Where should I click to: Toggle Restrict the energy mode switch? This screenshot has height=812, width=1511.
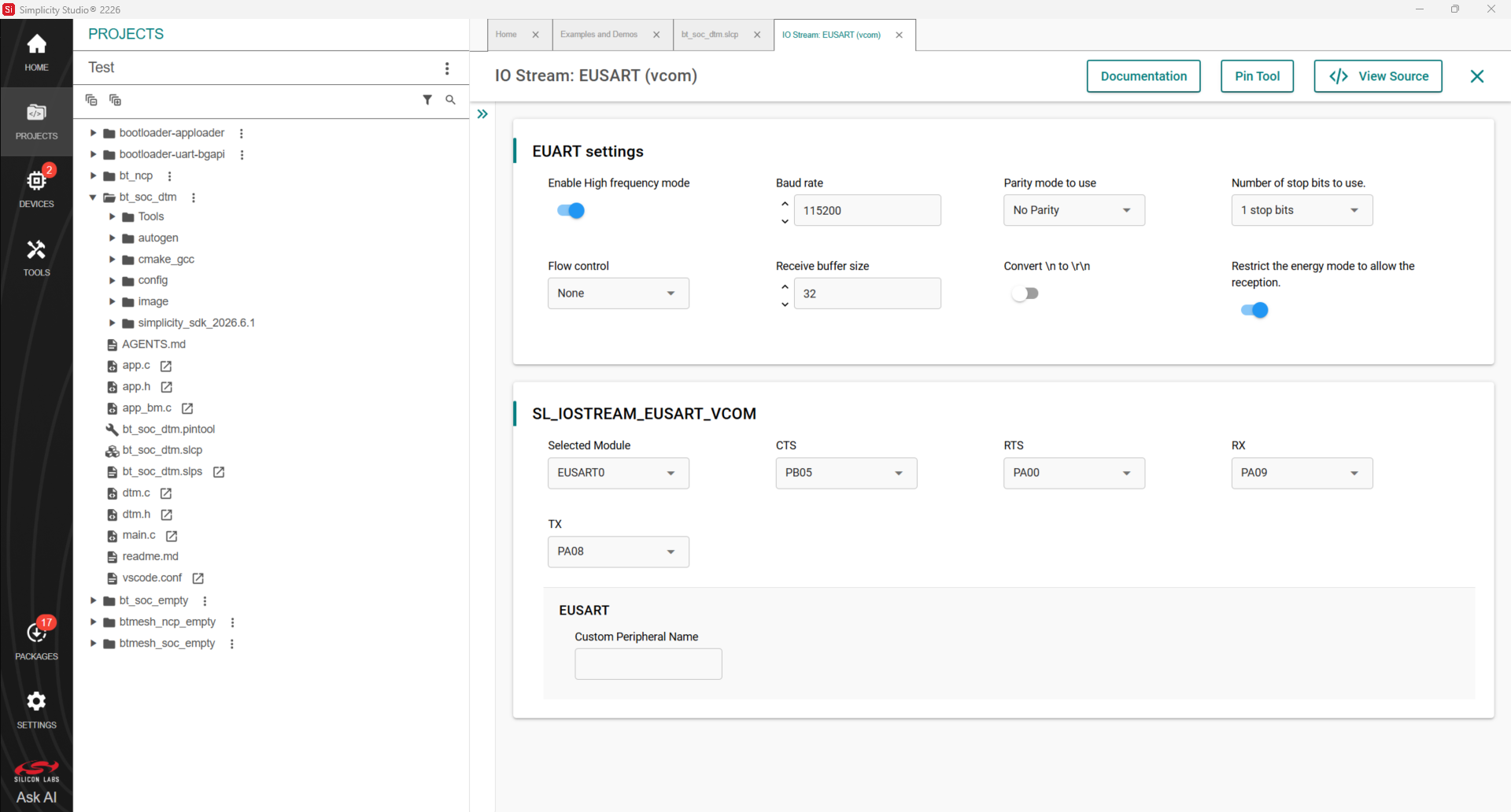tap(1254, 310)
